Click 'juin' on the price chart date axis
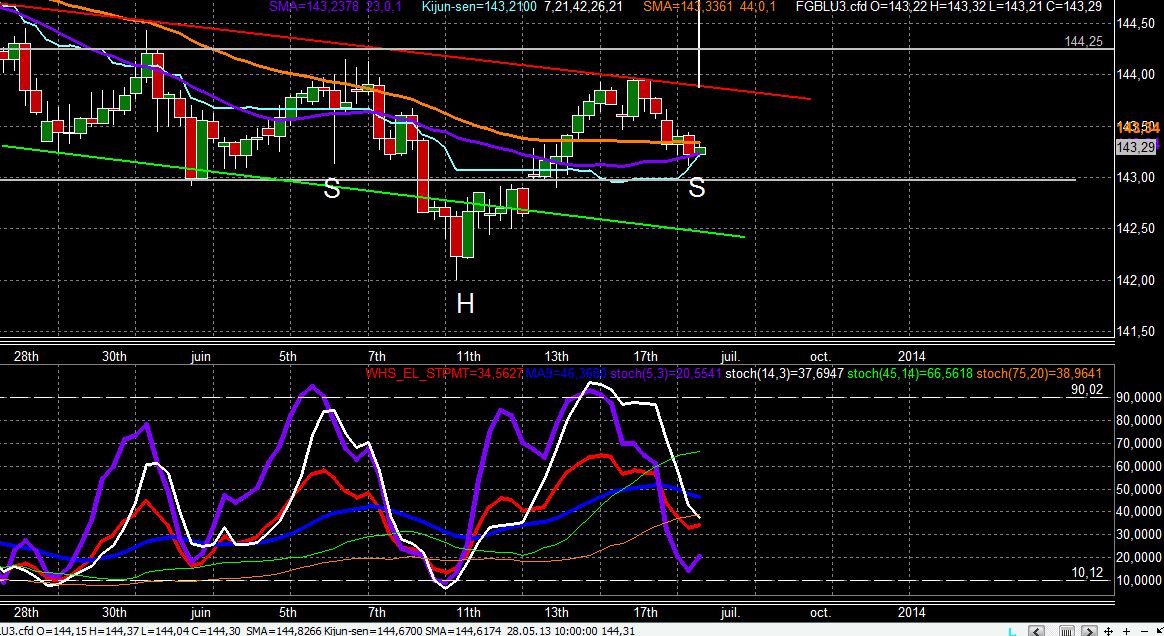Viewport: 1164px width, 636px height. [x=200, y=356]
